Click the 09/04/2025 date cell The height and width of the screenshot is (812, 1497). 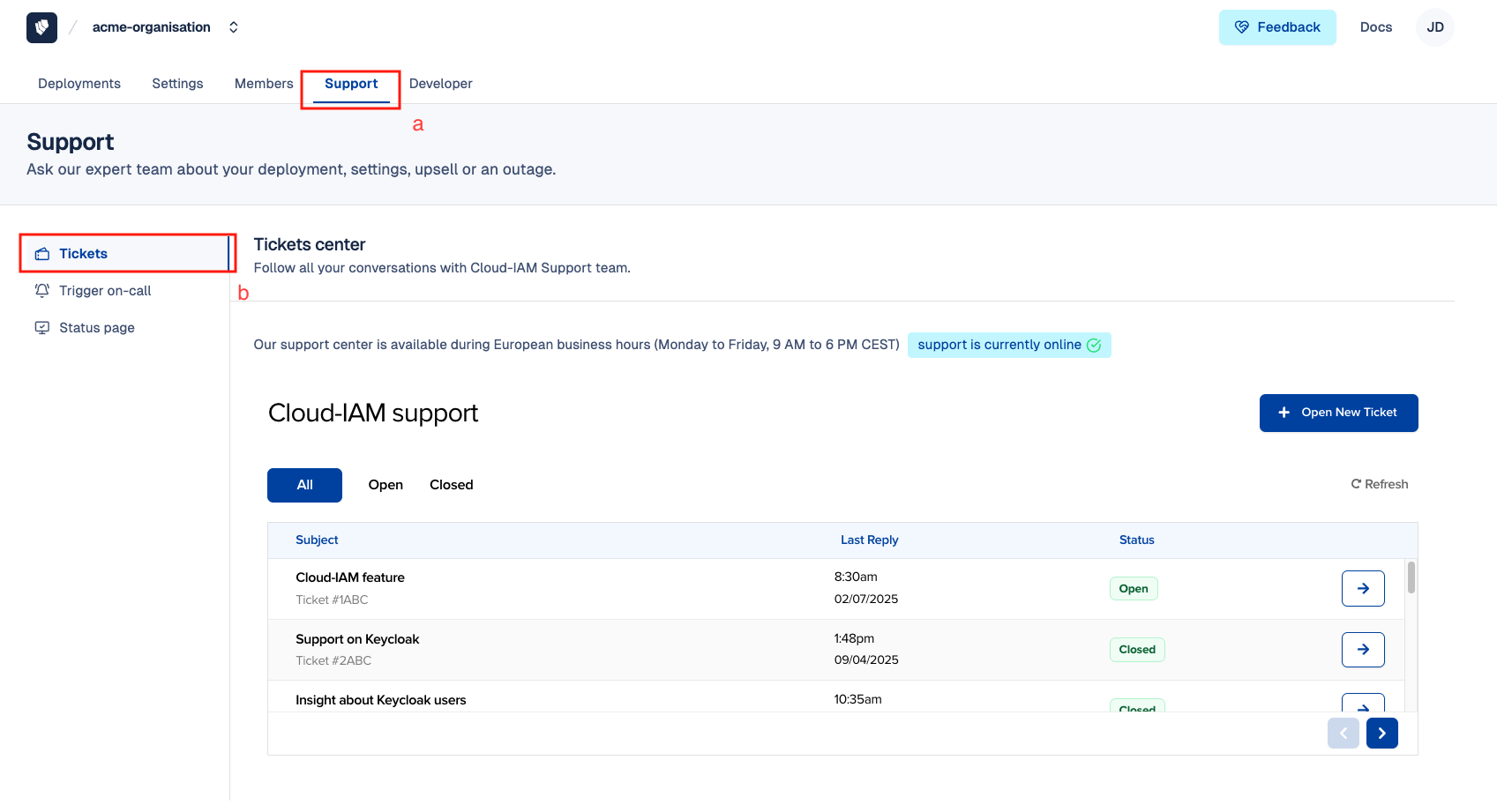[x=866, y=659]
